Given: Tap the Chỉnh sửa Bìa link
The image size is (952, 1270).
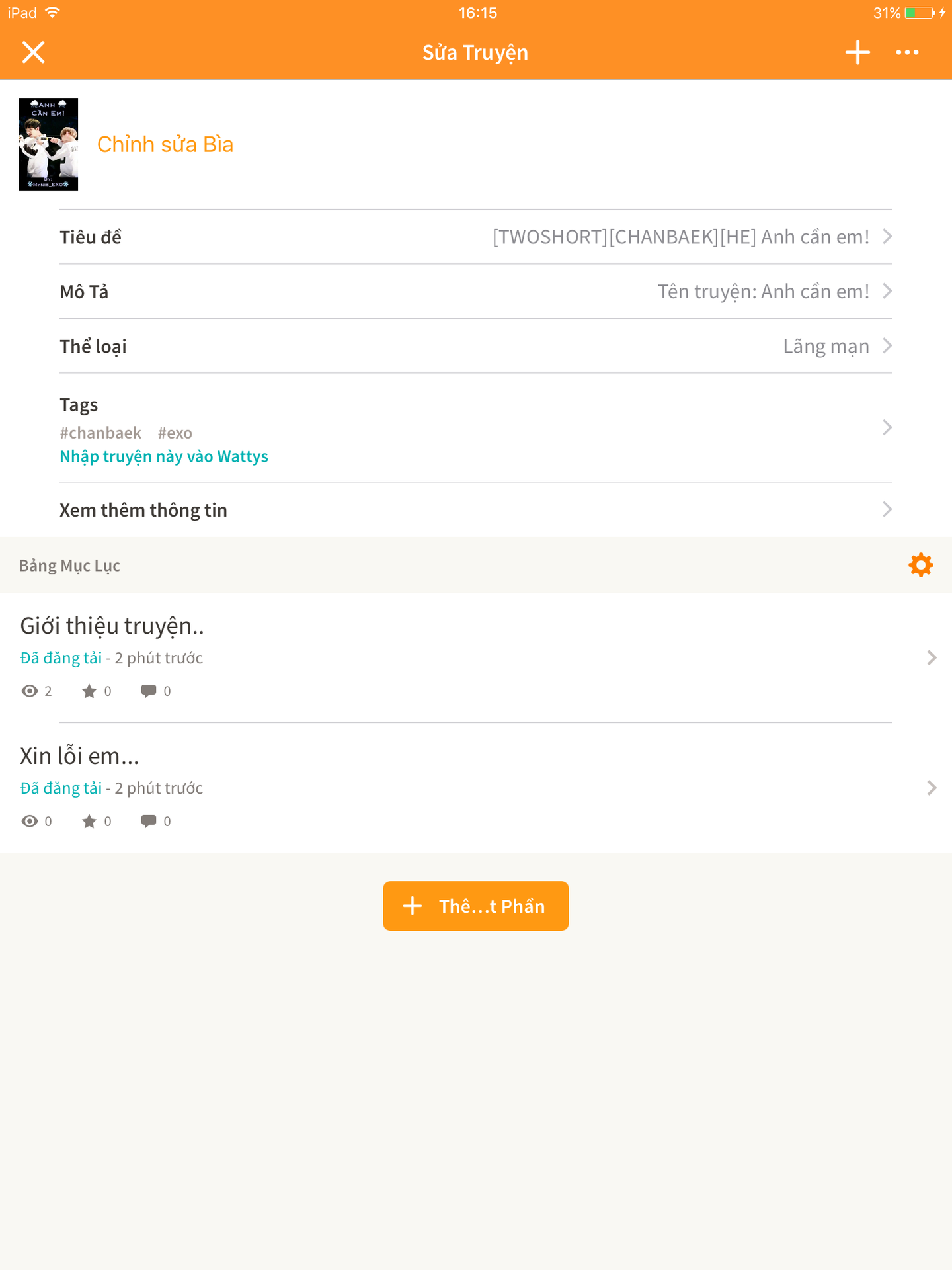Looking at the screenshot, I should coord(165,144).
